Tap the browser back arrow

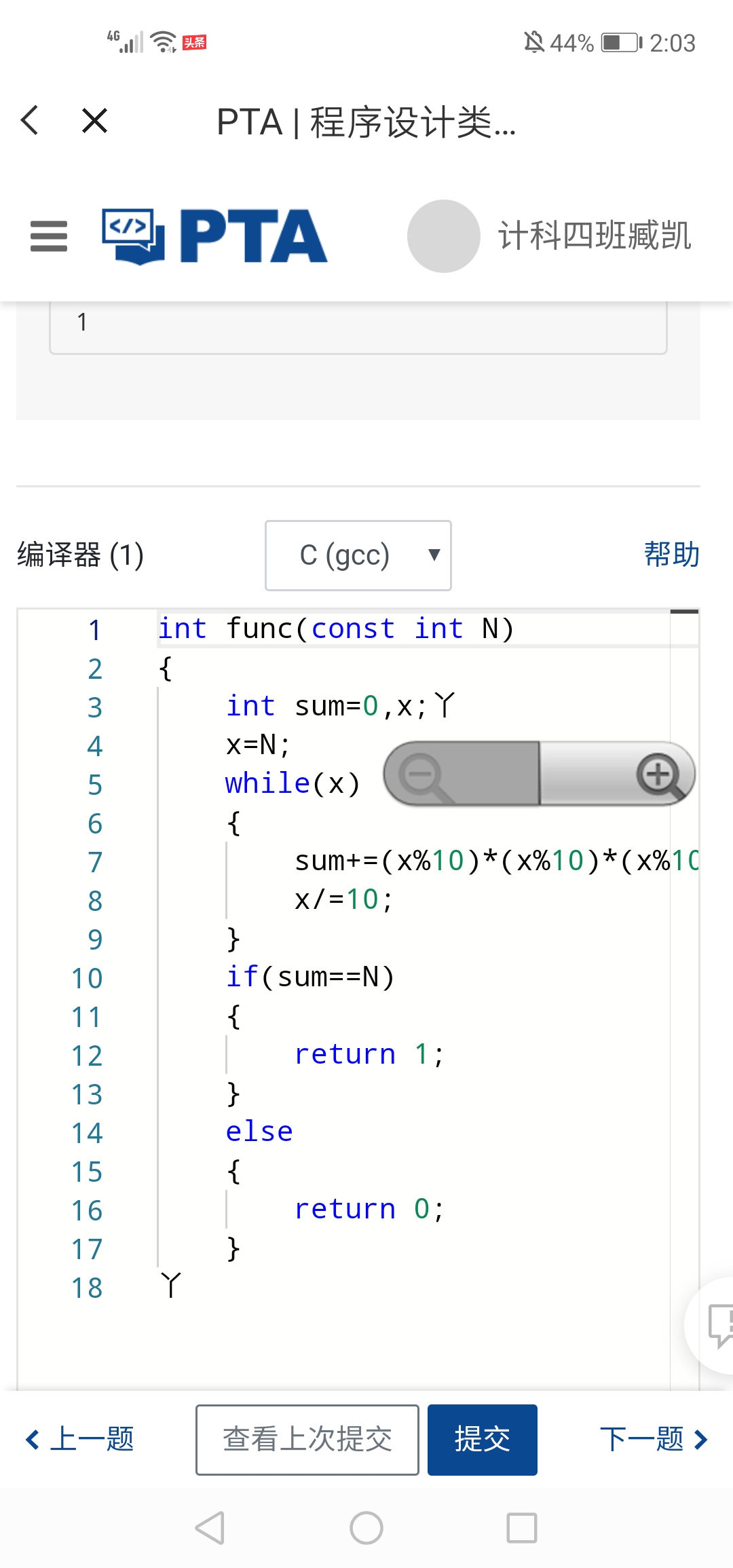31,121
